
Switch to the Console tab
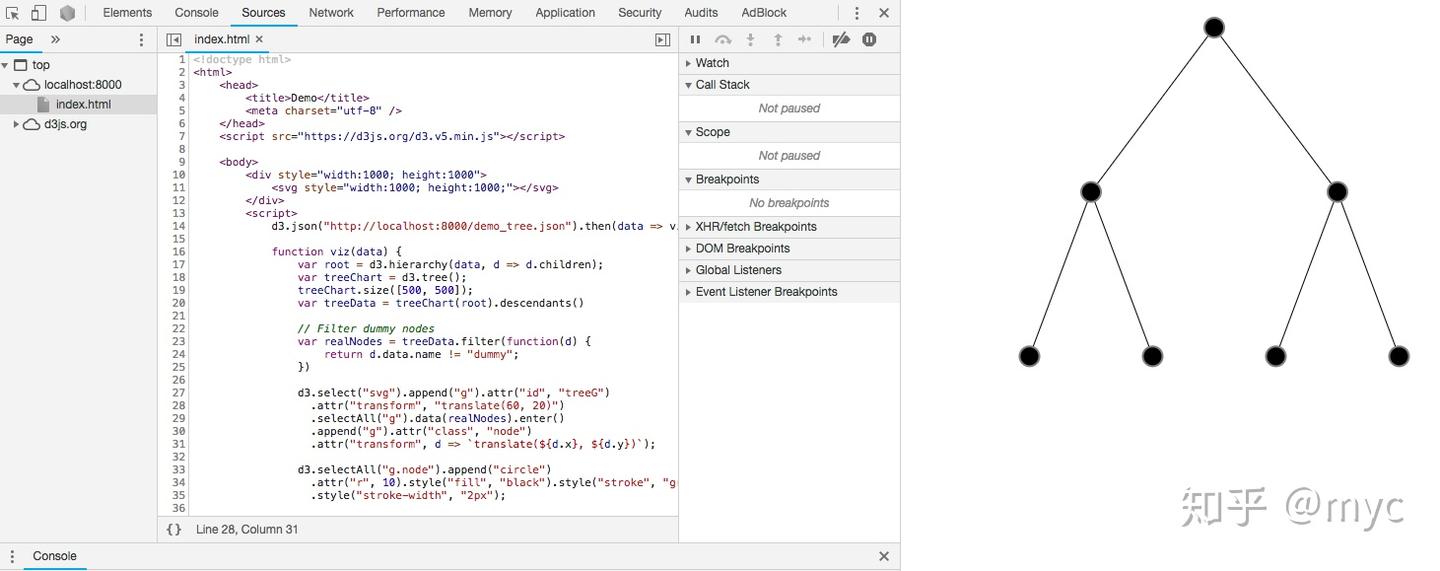pyautogui.click(x=197, y=13)
